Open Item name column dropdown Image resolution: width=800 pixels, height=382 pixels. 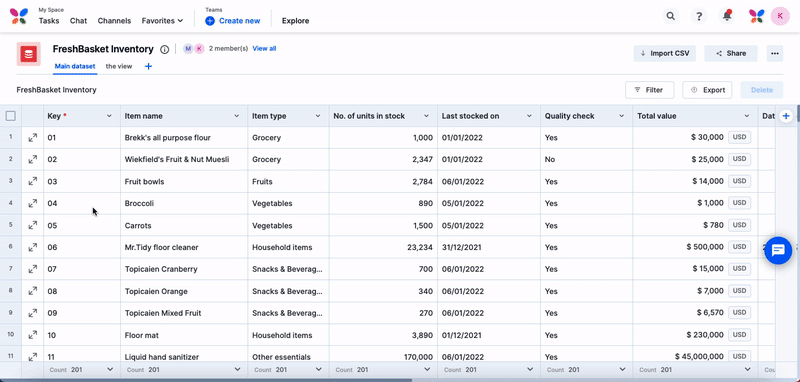(x=237, y=116)
